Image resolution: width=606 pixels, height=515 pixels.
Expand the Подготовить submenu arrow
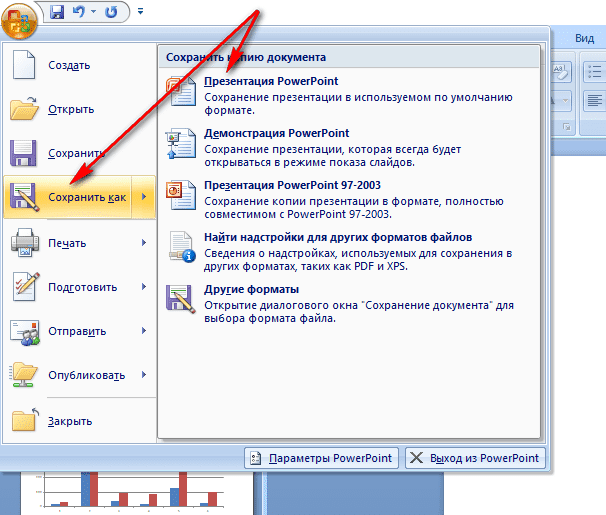[x=144, y=287]
